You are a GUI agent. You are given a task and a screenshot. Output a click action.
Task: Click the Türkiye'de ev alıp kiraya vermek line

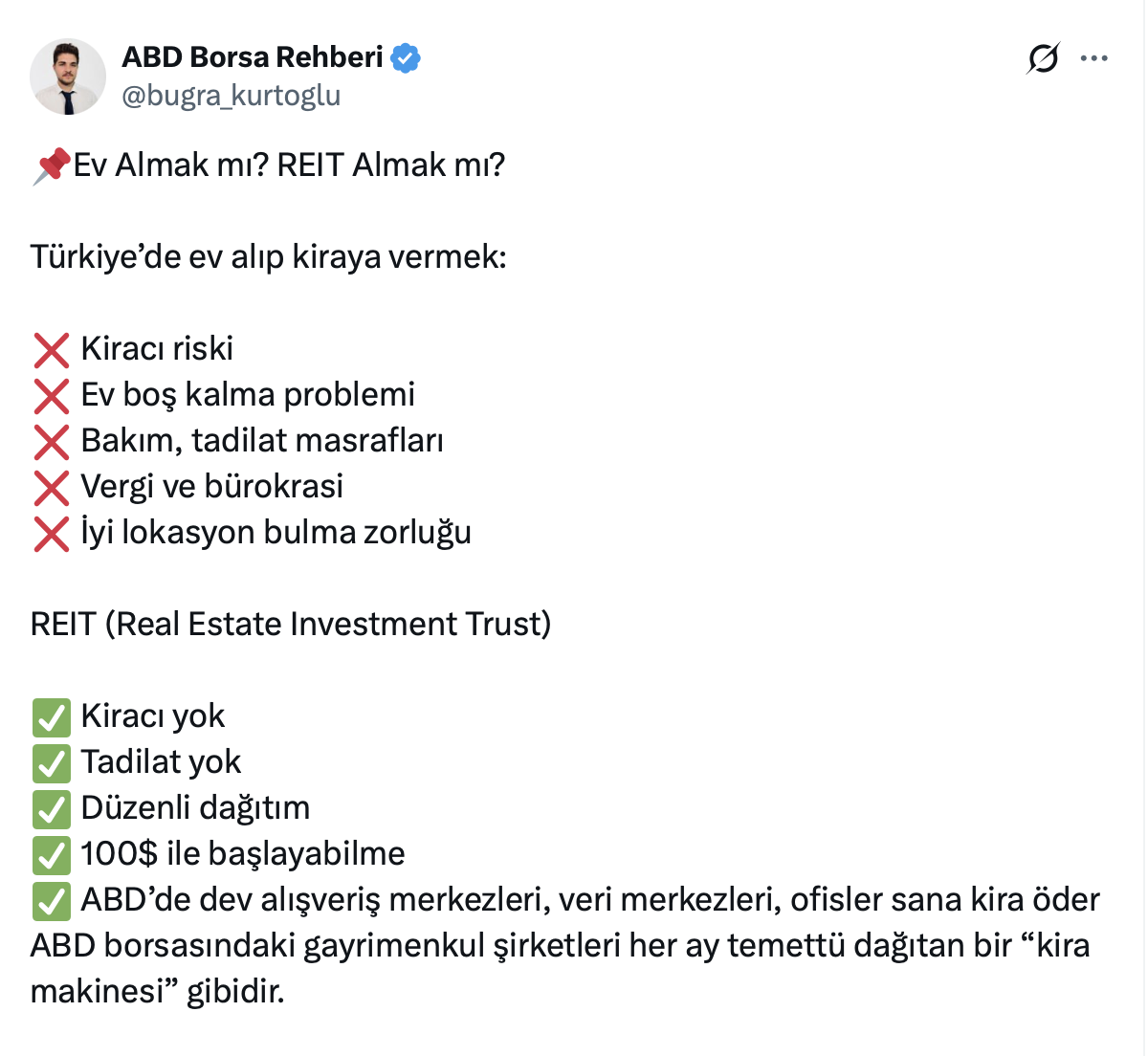tap(269, 257)
